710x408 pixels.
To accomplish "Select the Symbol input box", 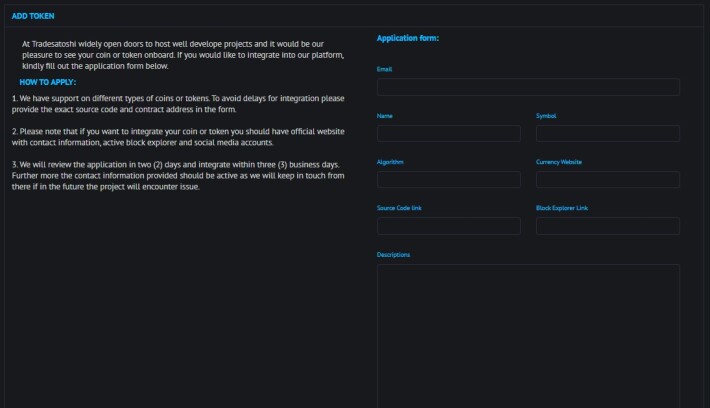I will click(608, 134).
